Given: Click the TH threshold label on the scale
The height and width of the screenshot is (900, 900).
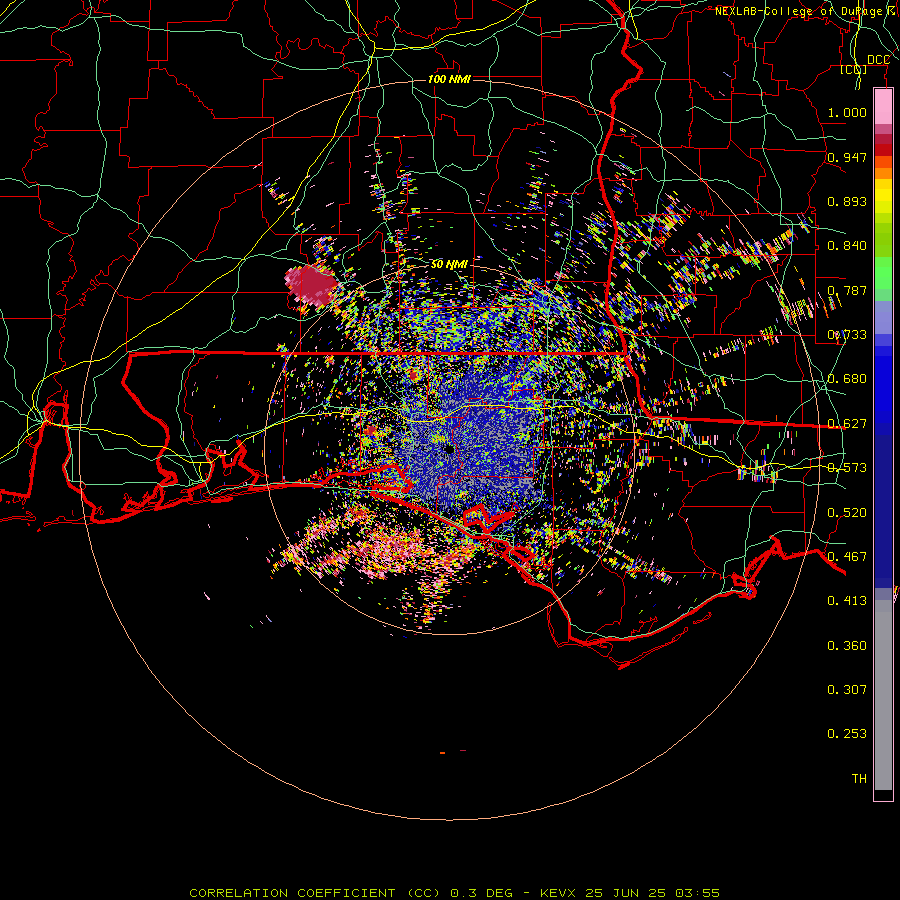Looking at the screenshot, I should 859,779.
